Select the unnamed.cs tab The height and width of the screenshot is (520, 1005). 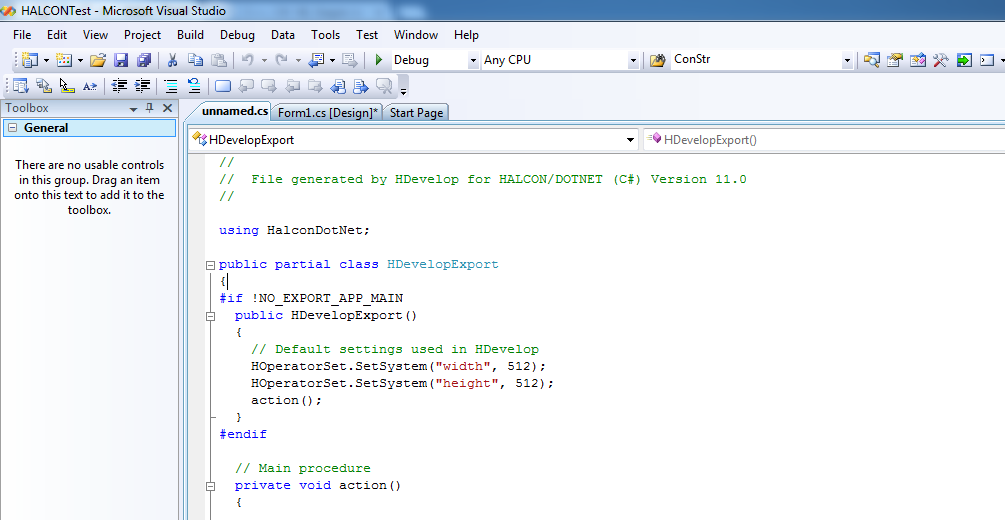coord(235,111)
